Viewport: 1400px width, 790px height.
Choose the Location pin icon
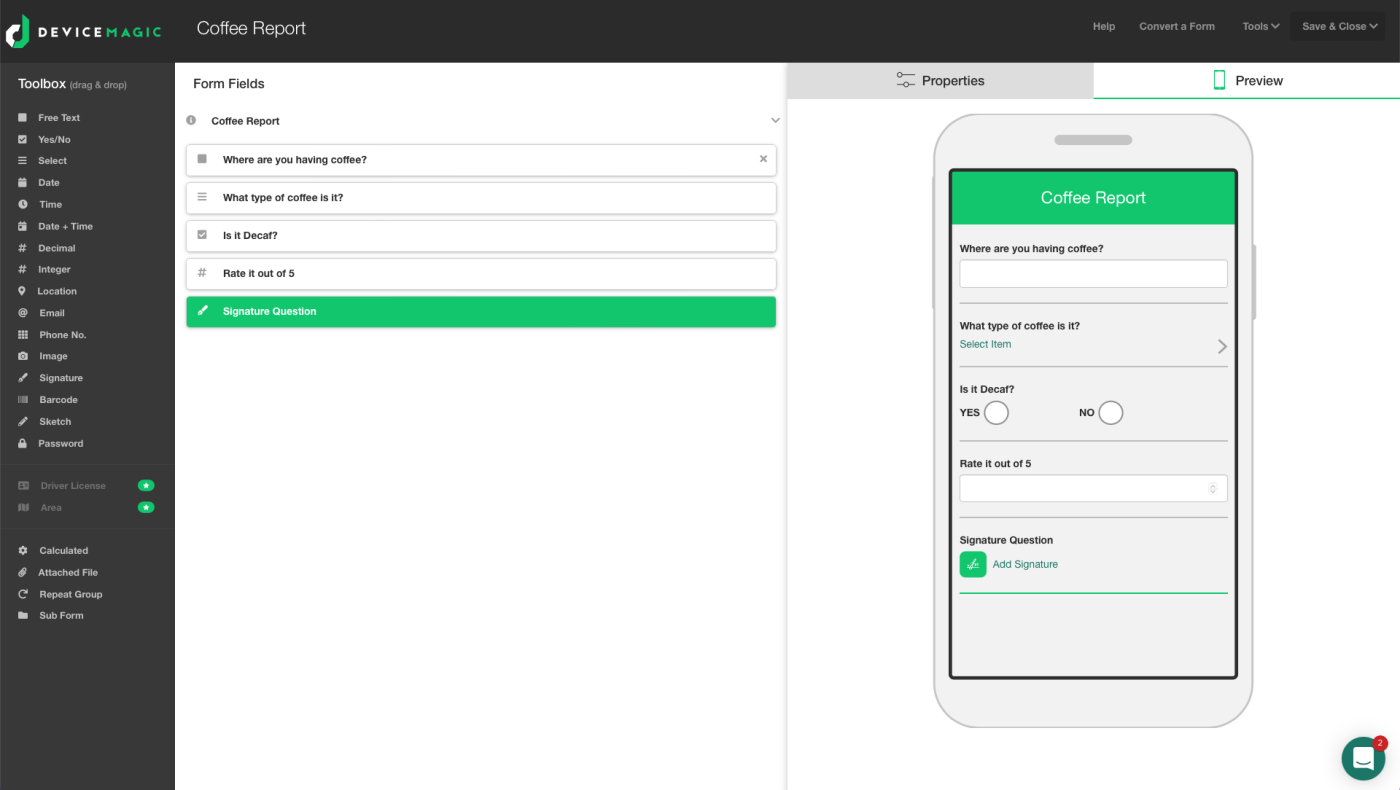tap(22, 291)
